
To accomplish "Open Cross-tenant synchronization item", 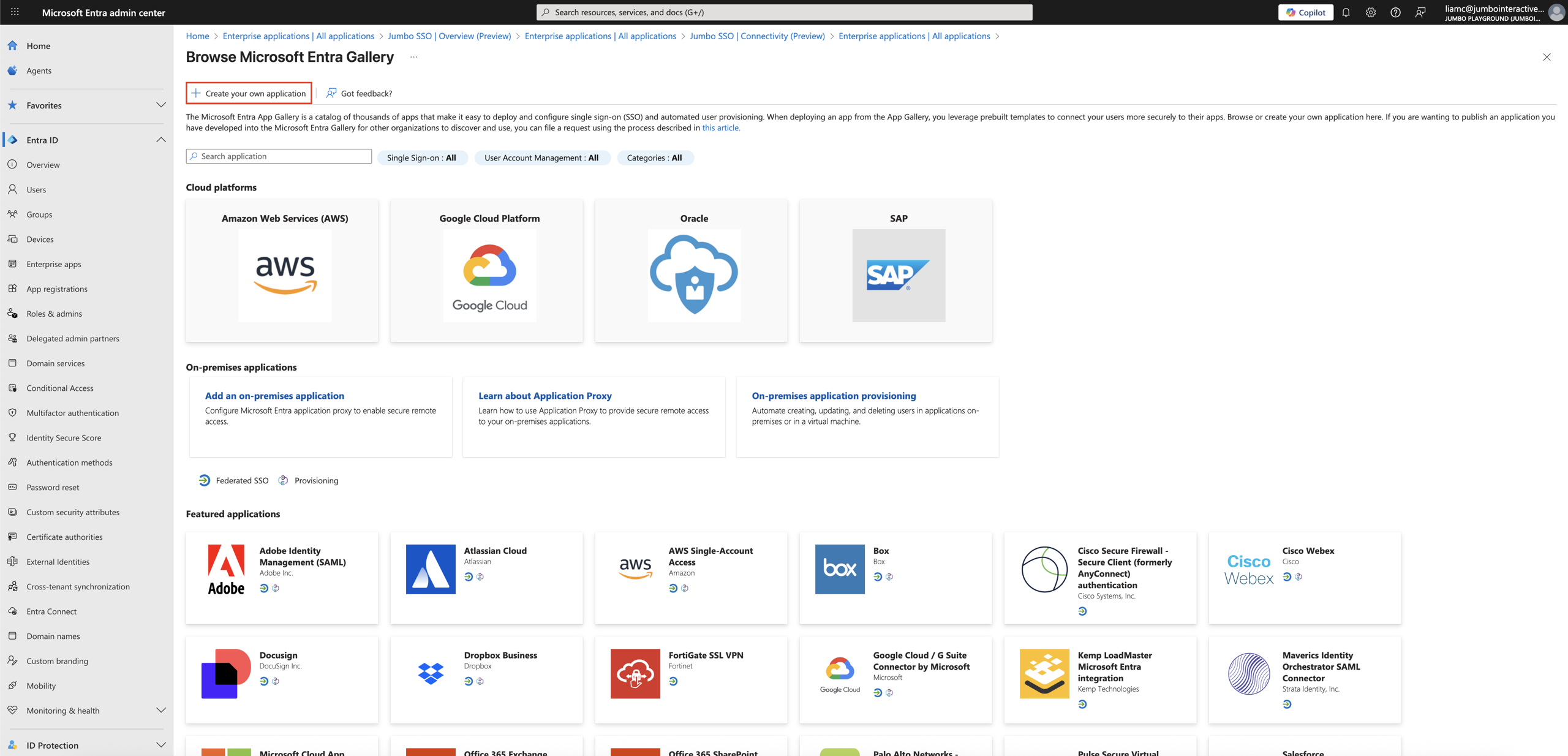I will point(78,586).
